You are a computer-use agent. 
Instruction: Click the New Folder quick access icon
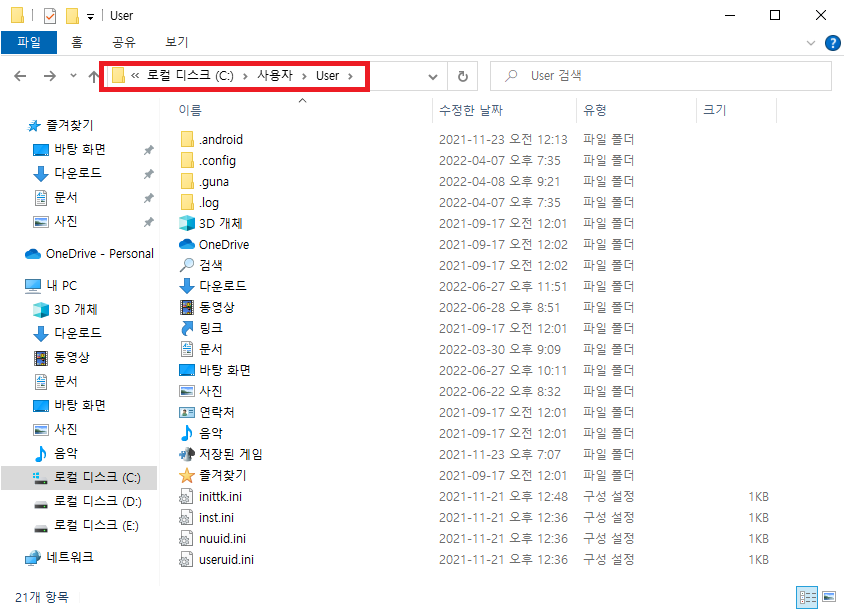tap(72, 16)
